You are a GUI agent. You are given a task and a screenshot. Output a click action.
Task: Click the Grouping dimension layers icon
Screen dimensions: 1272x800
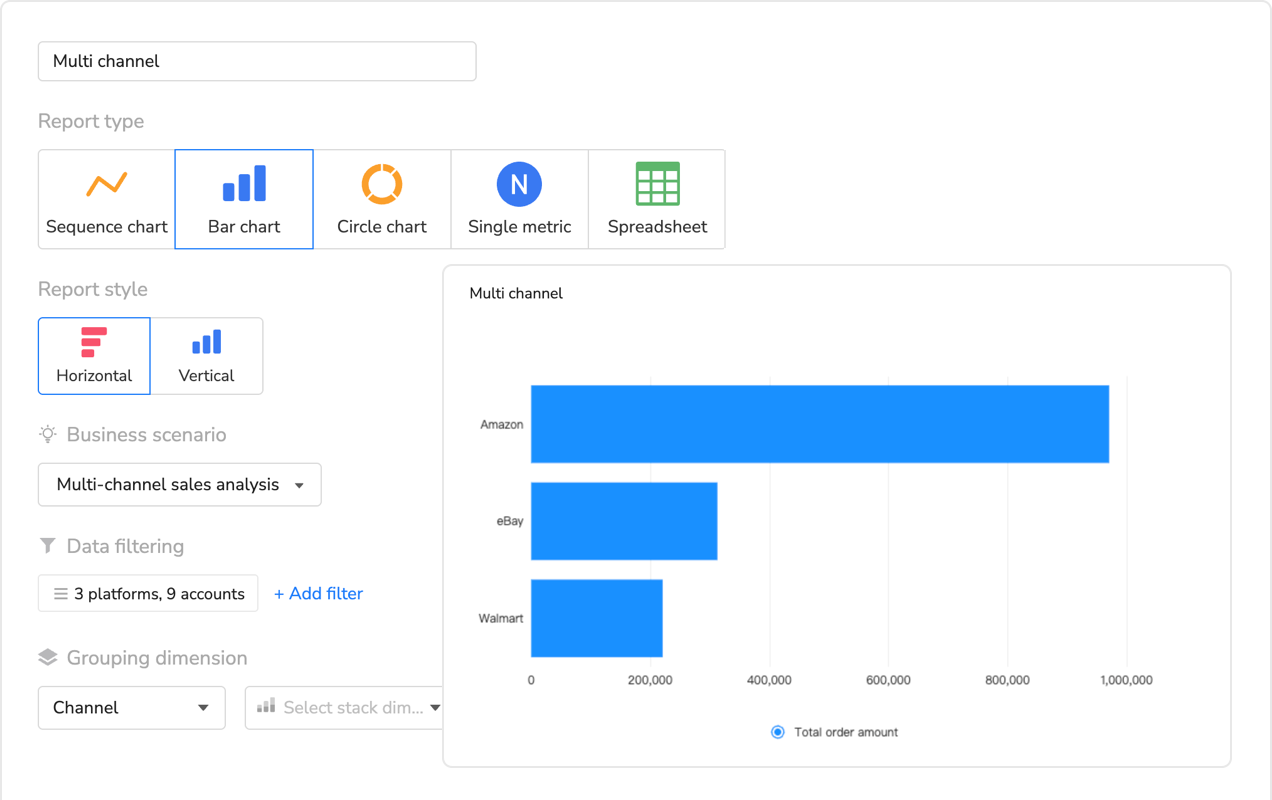click(x=46, y=657)
